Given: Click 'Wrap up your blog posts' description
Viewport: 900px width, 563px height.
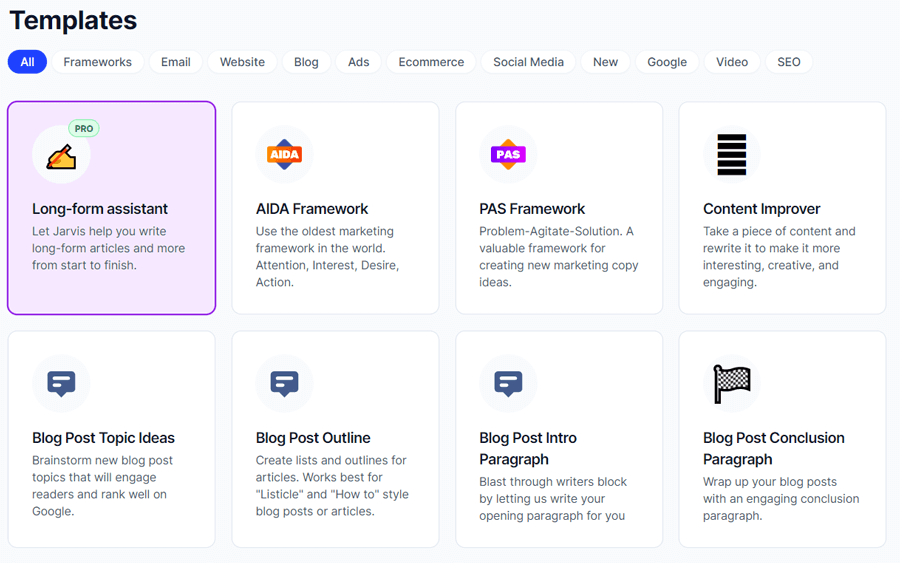Looking at the screenshot, I should pos(781,499).
